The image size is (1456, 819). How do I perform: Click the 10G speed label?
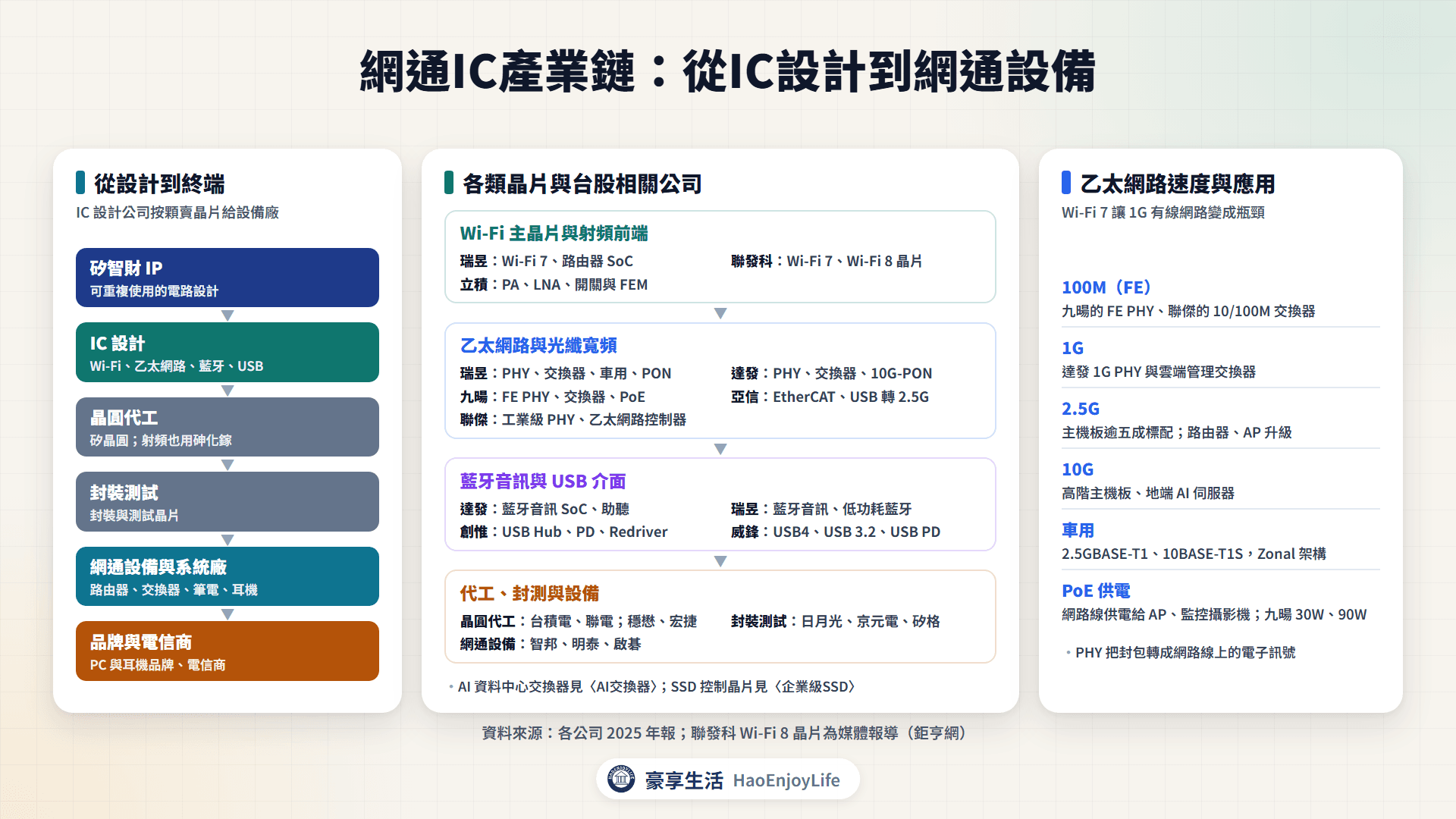(x=1078, y=469)
